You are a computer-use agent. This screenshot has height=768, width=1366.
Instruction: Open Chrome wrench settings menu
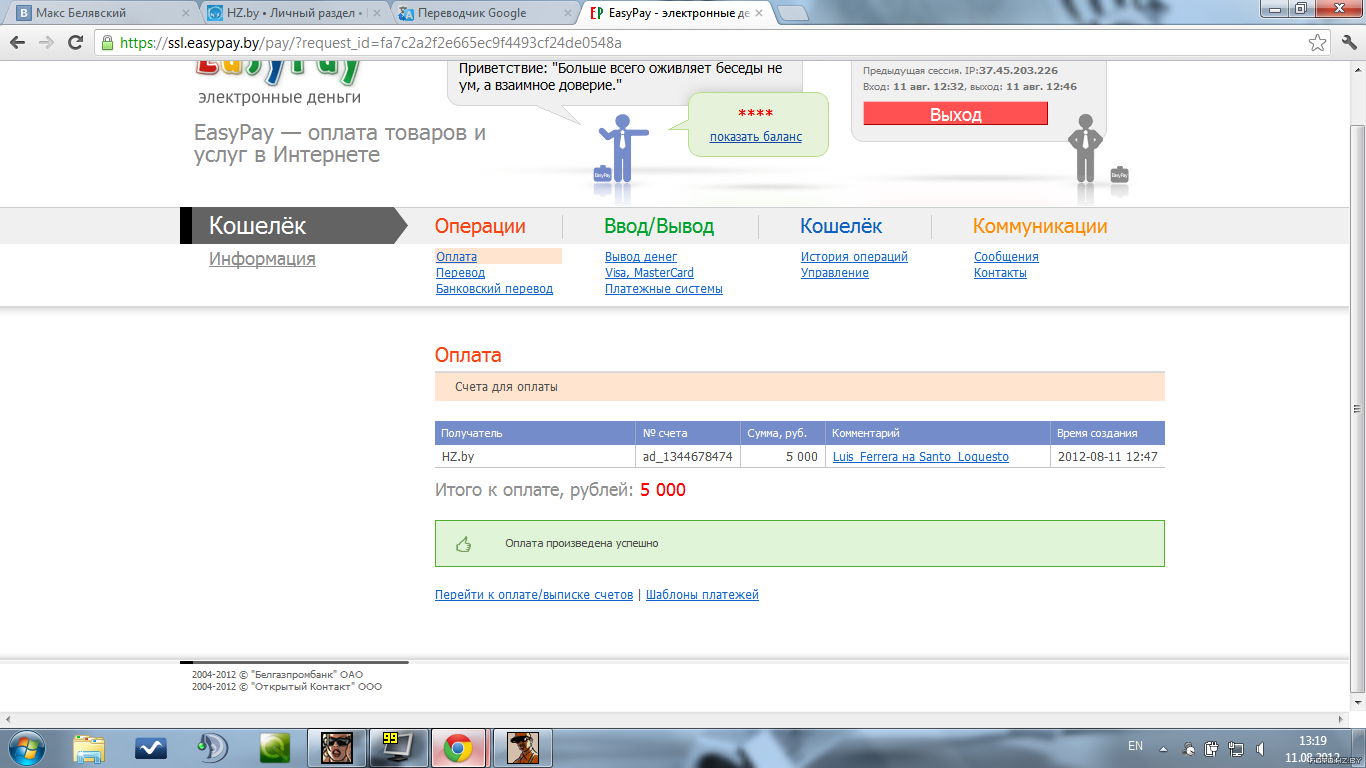pos(1347,43)
